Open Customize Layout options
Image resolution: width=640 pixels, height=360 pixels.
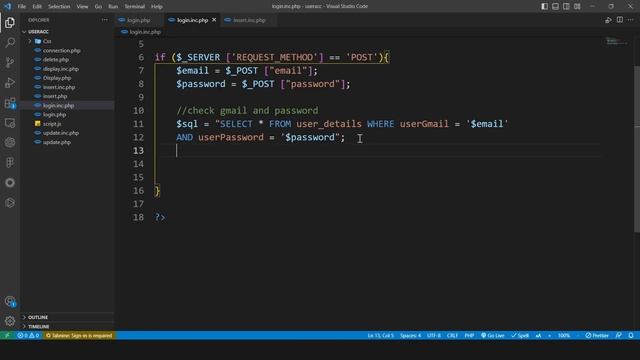[577, 6]
